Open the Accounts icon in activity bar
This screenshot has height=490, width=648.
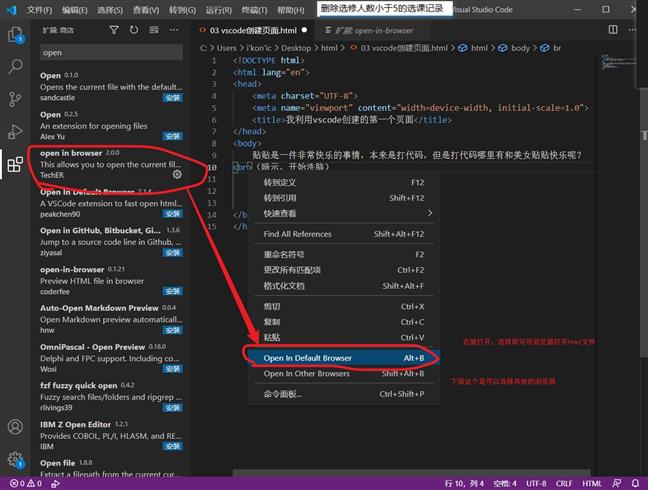(15, 427)
